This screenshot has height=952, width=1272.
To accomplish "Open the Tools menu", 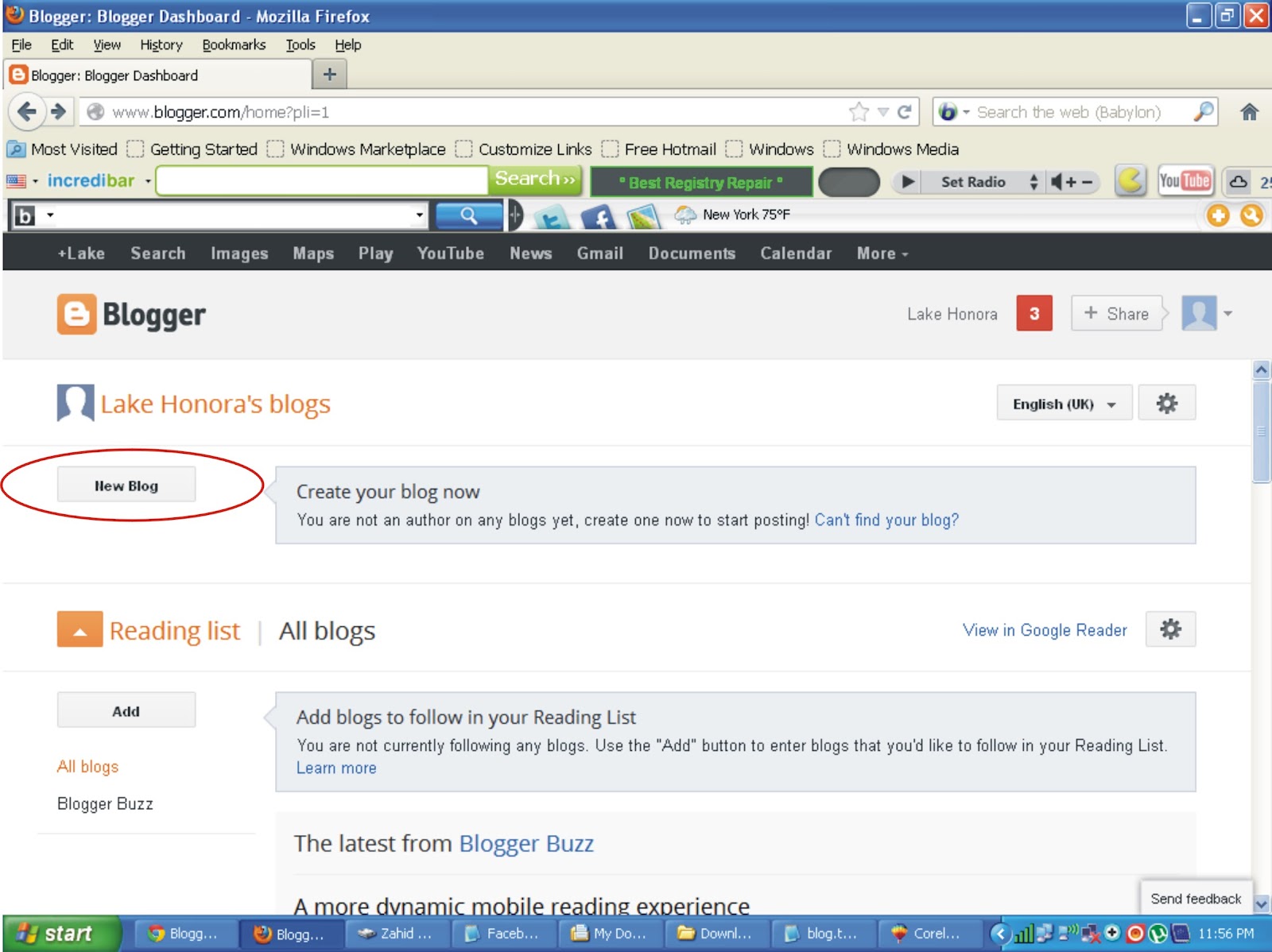I will (x=301, y=45).
